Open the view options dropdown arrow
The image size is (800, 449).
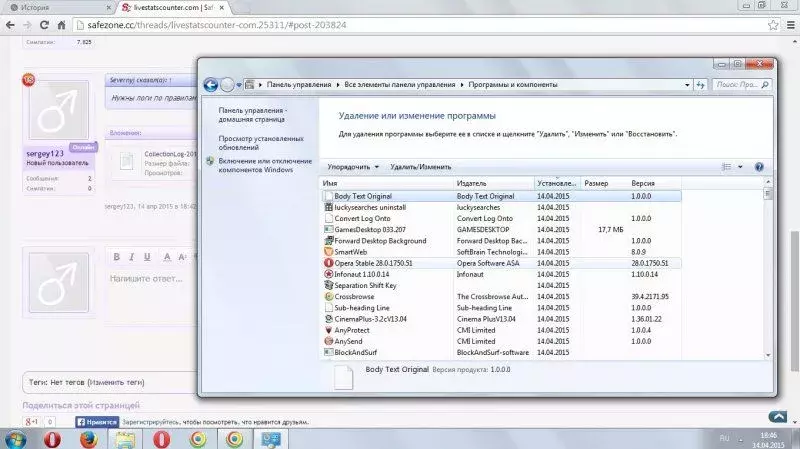[740, 167]
